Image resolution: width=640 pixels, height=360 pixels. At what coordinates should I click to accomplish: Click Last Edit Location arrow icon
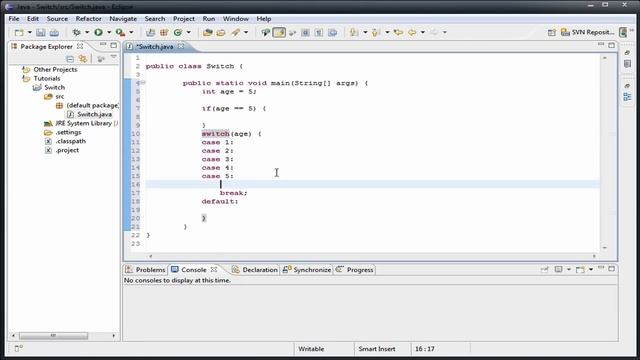398,32
